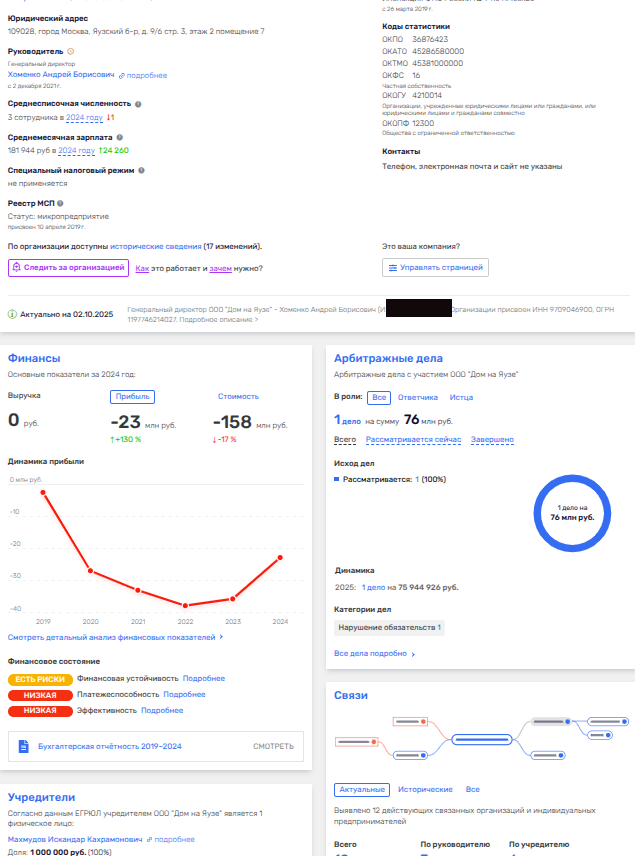Click the clock icon next to Руководитель
This screenshot has width=635, height=856.
point(69,50)
